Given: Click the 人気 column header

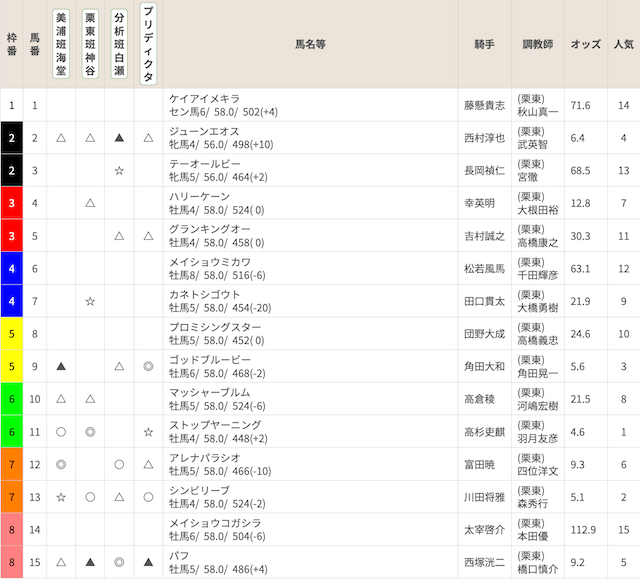Looking at the screenshot, I should 624,44.
